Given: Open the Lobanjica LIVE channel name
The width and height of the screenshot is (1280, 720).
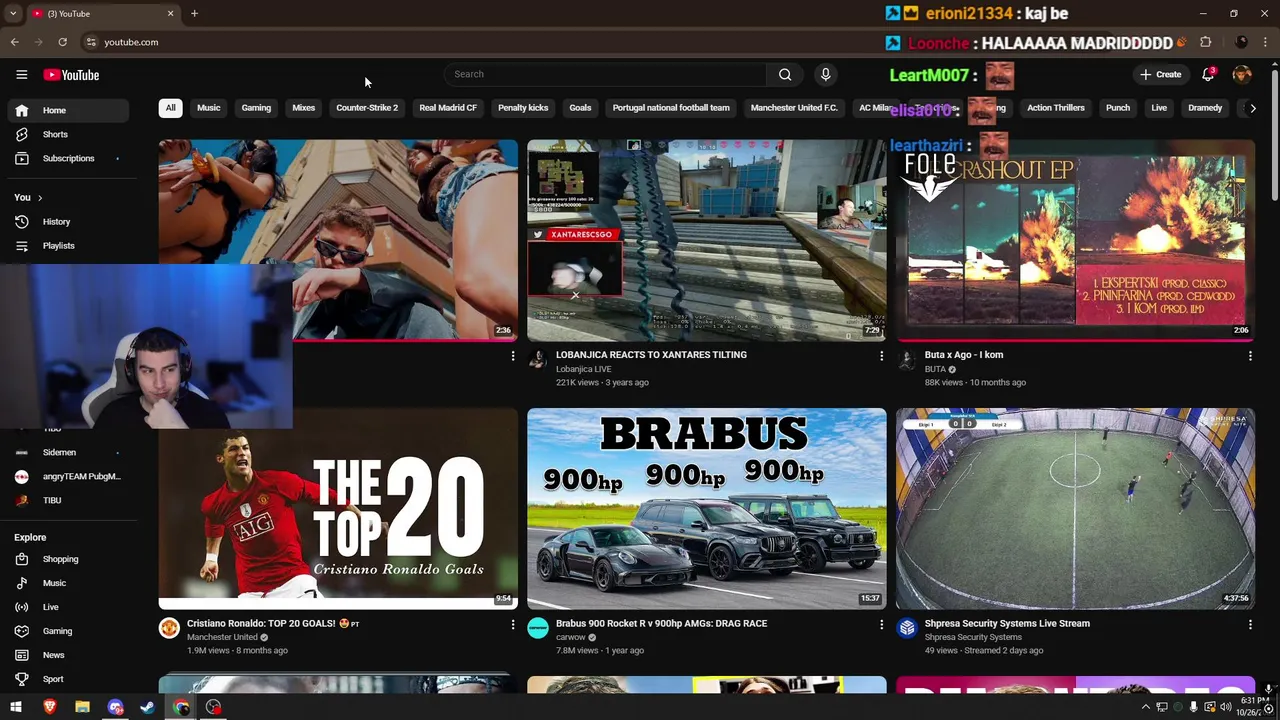Looking at the screenshot, I should [x=583, y=369].
